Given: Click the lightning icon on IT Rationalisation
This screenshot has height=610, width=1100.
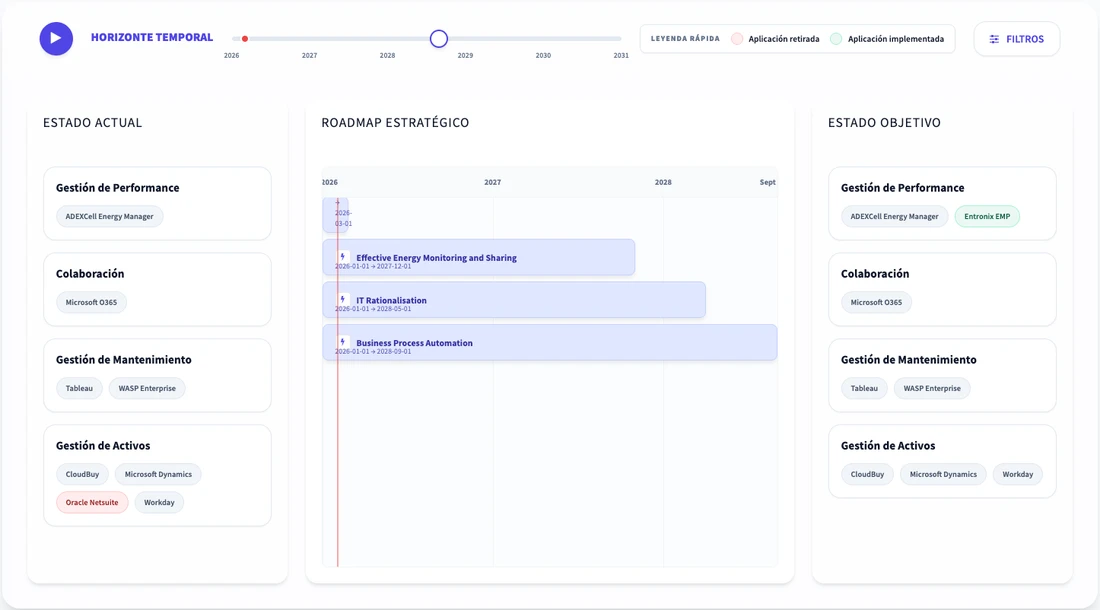Looking at the screenshot, I should (x=342, y=299).
